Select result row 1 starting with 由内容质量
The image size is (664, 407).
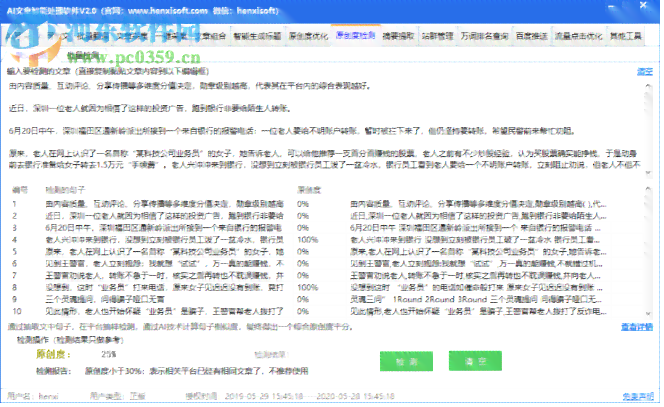(x=326, y=204)
